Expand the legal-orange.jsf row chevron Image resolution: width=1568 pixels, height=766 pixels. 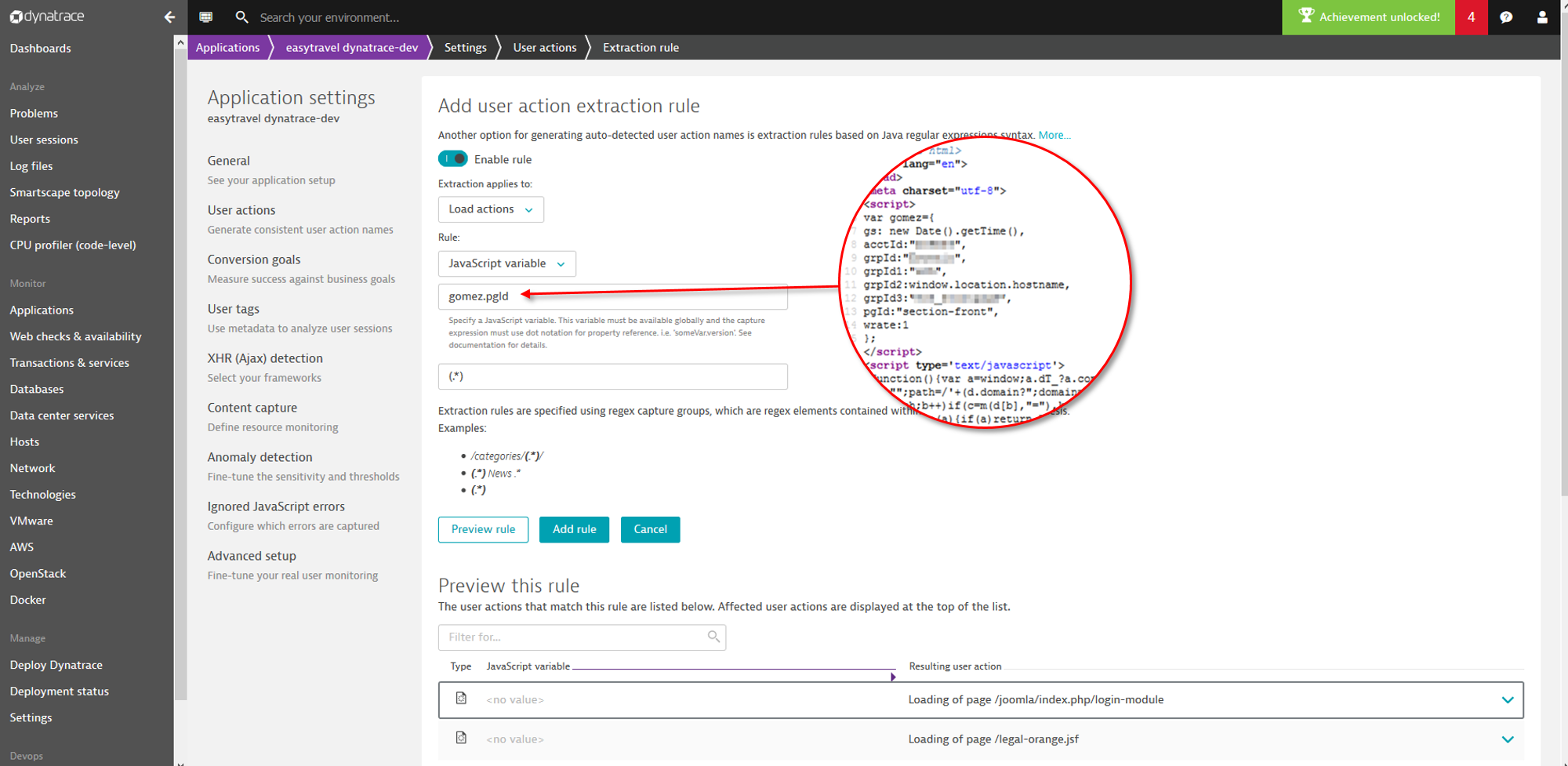coord(1507,739)
